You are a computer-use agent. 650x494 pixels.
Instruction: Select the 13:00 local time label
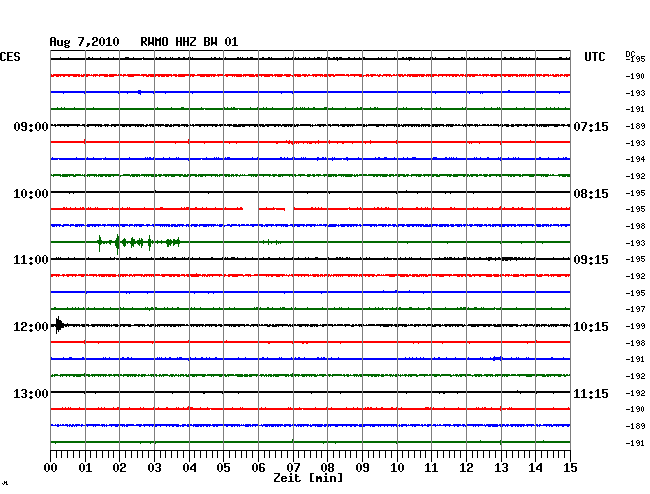pyautogui.click(x=31, y=393)
